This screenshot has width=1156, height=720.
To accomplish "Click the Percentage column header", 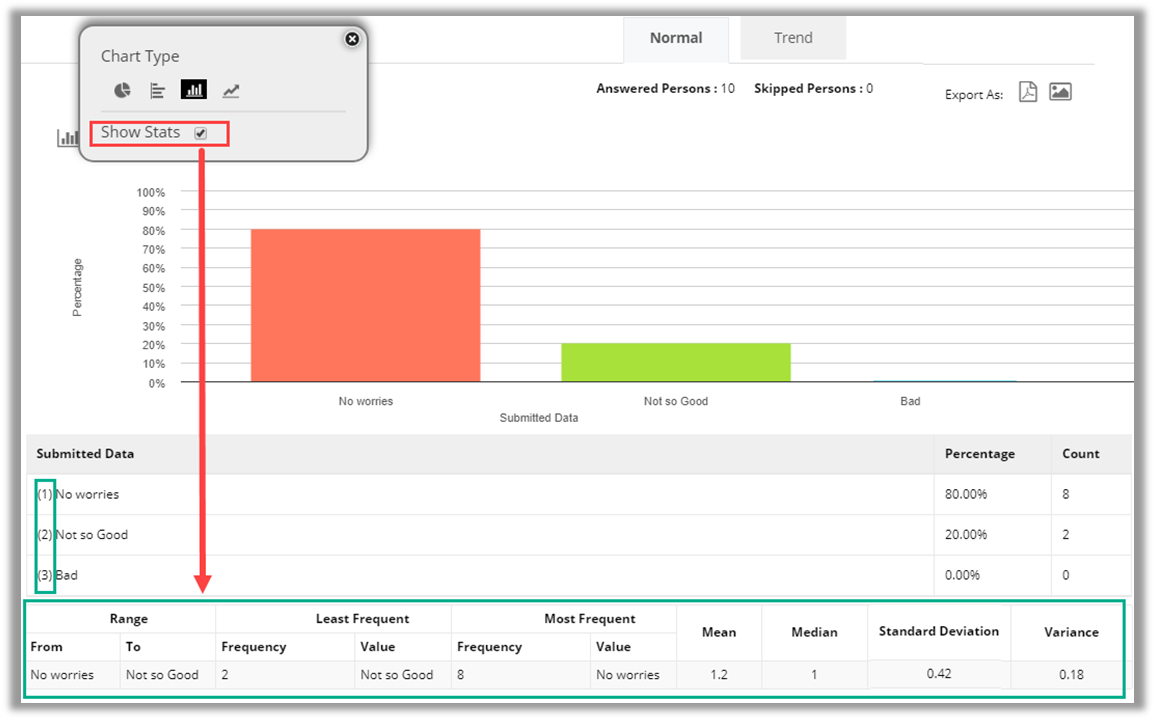I will click(x=979, y=454).
